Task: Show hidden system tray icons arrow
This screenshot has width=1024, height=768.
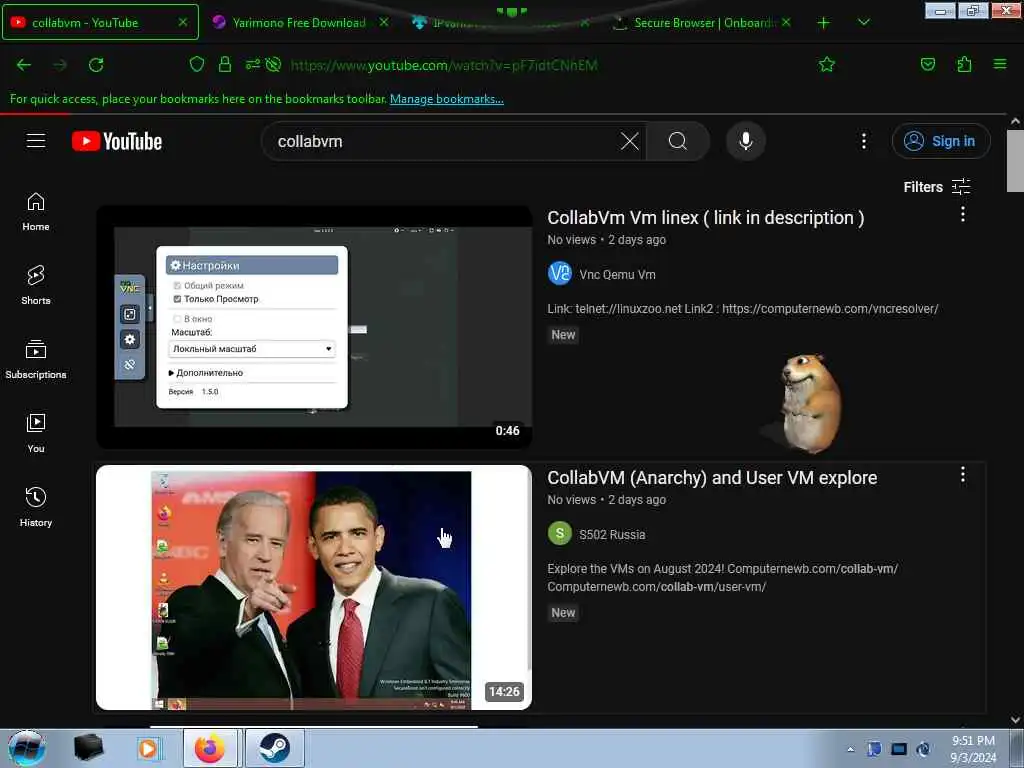Action: 850,749
